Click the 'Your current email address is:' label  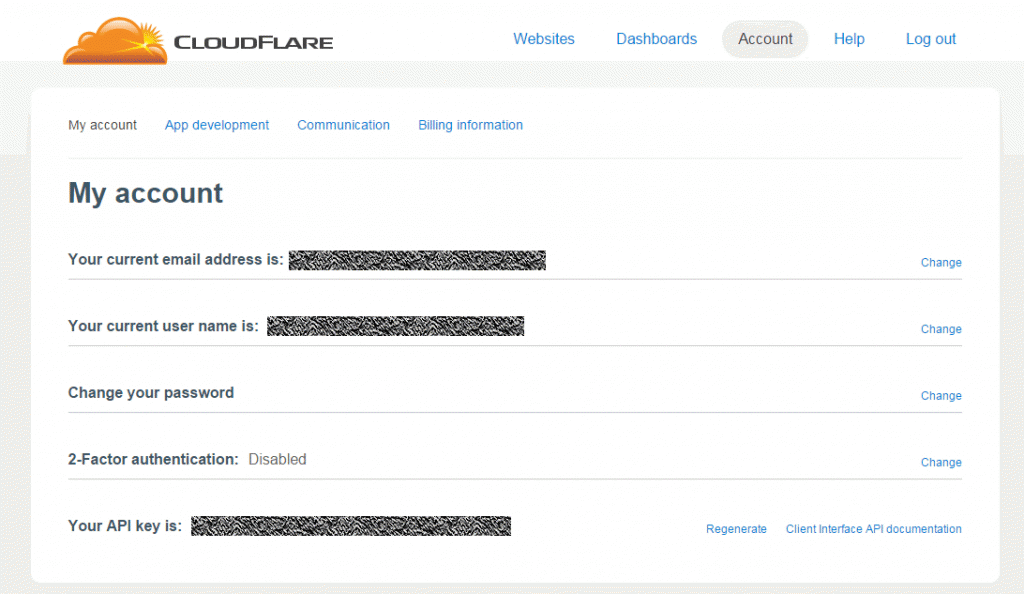tap(176, 260)
